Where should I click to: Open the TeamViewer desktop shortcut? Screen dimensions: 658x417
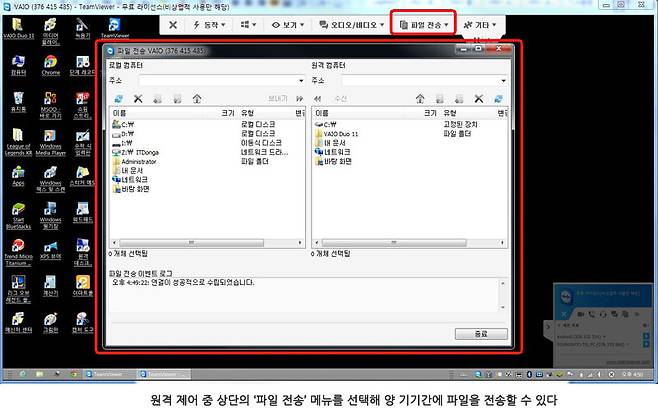115,29
